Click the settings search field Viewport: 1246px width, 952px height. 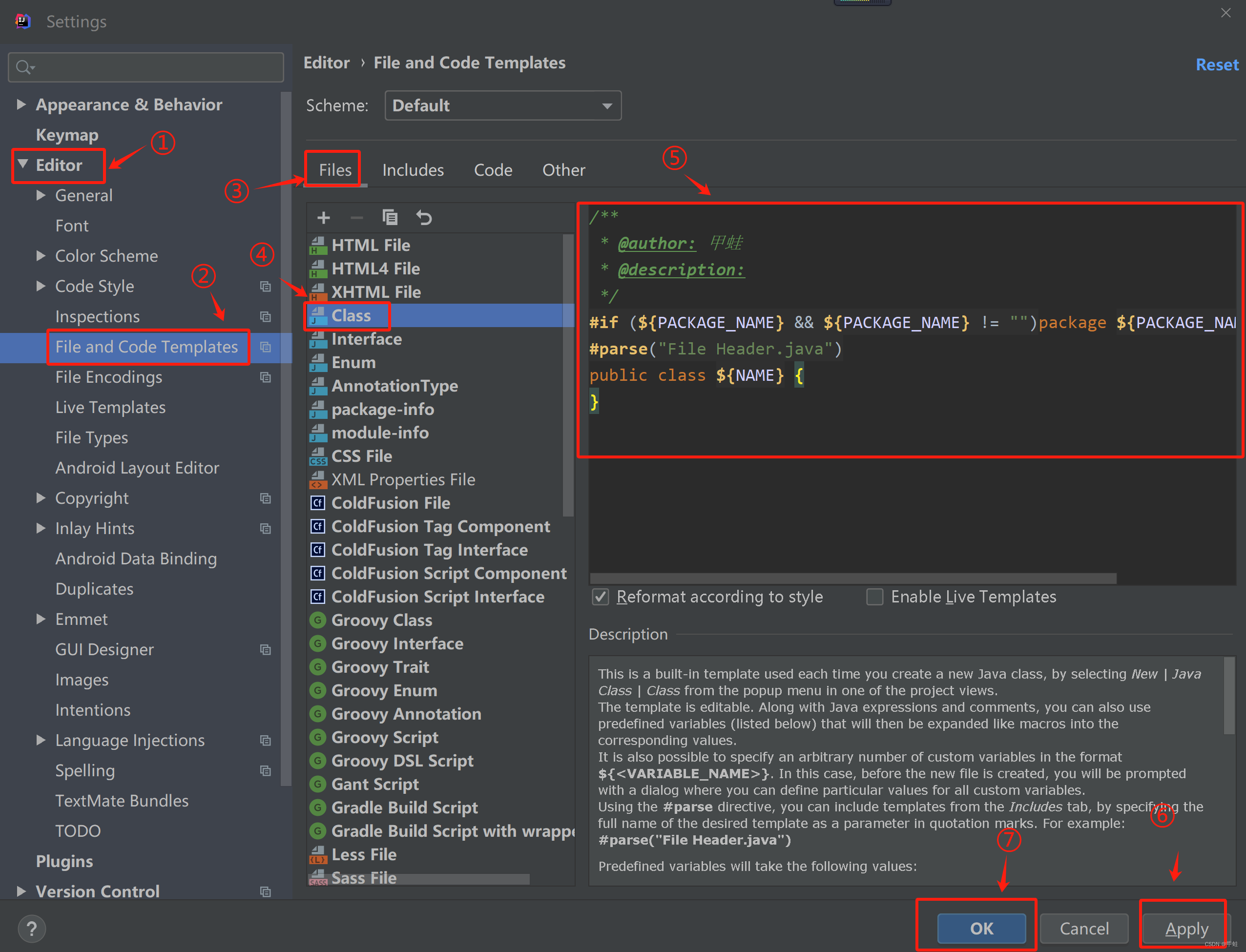click(x=153, y=67)
